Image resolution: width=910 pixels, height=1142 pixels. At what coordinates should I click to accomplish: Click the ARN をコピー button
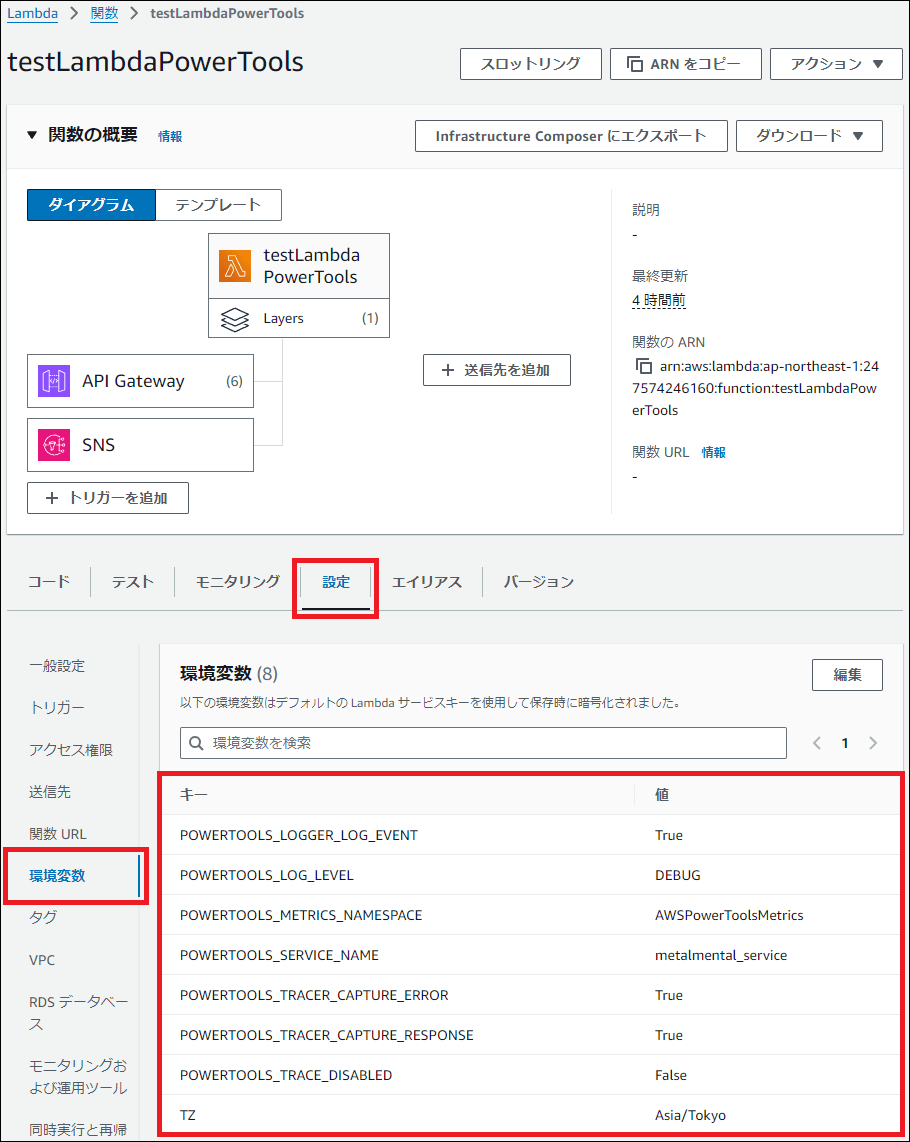click(x=686, y=64)
